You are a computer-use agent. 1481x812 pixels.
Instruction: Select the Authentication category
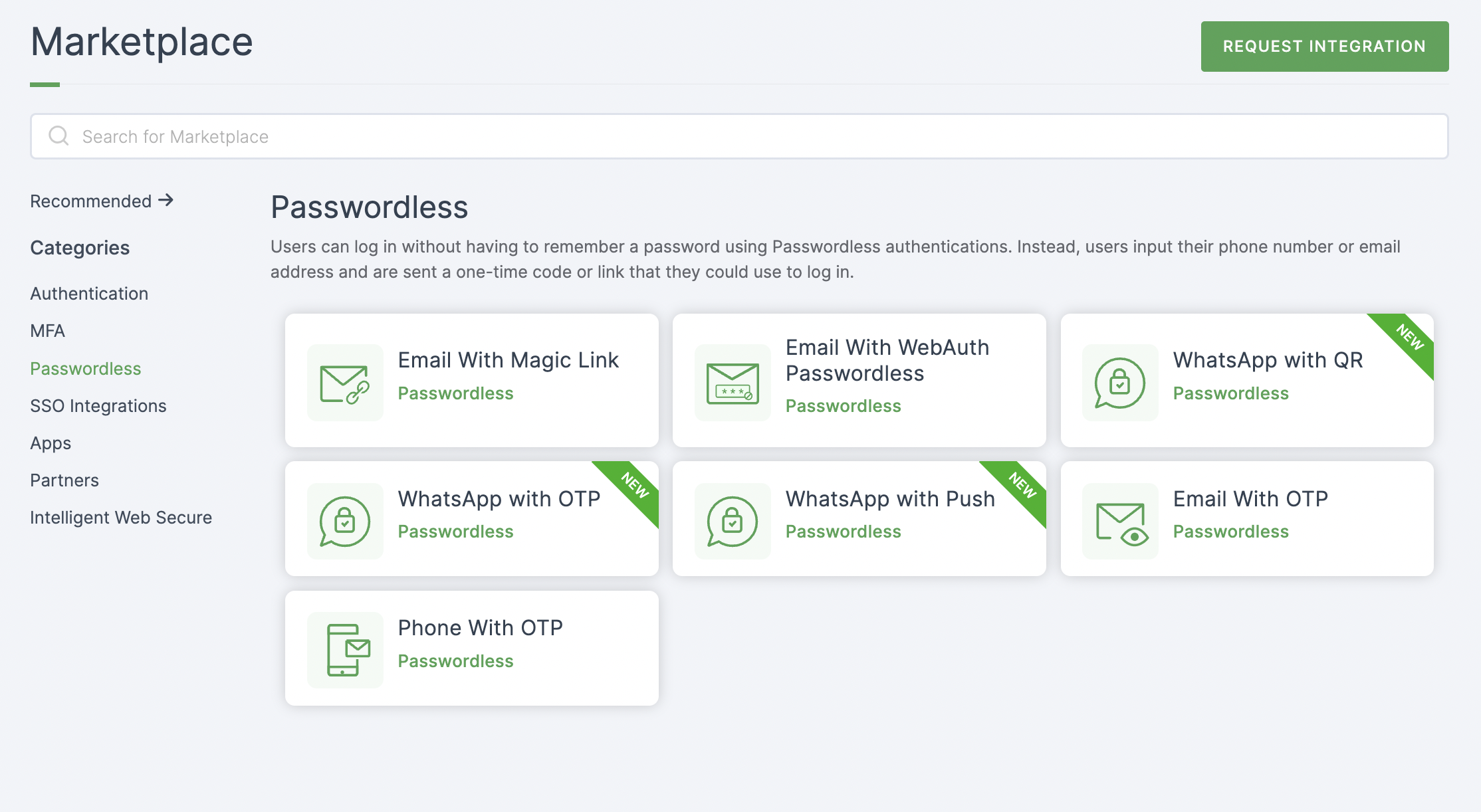[x=89, y=293]
